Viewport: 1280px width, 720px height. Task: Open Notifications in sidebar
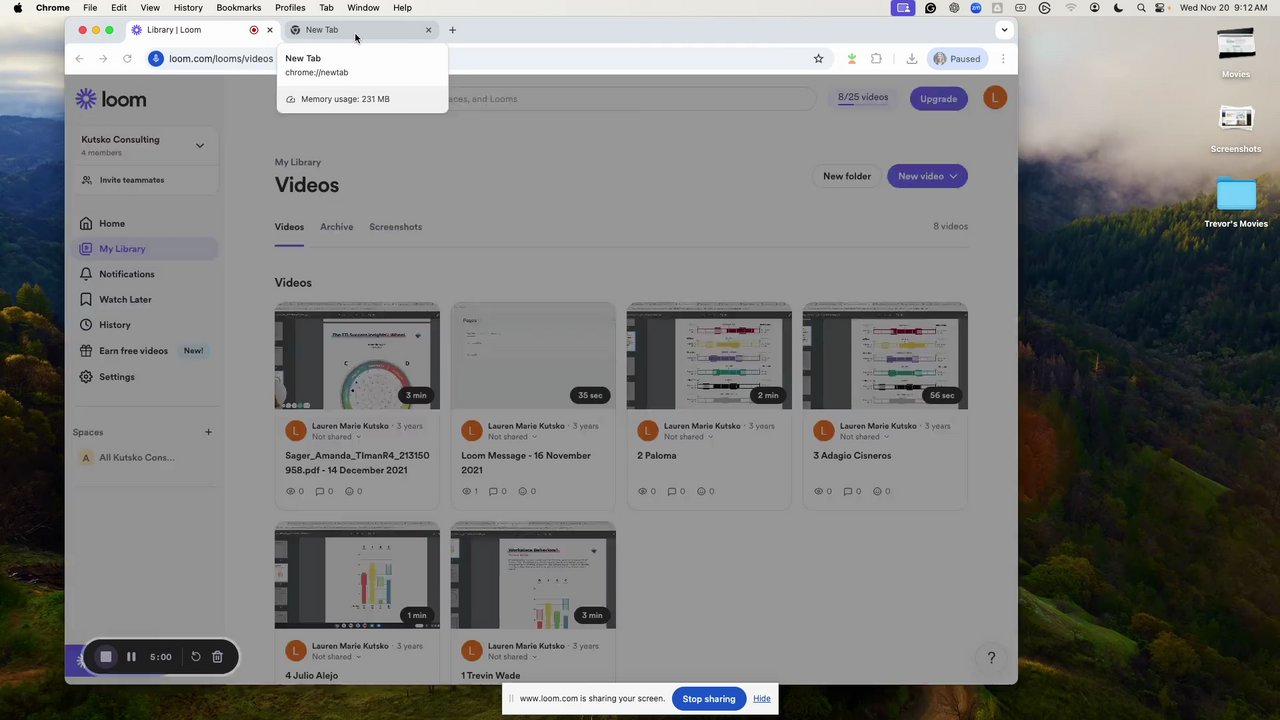(x=146, y=274)
